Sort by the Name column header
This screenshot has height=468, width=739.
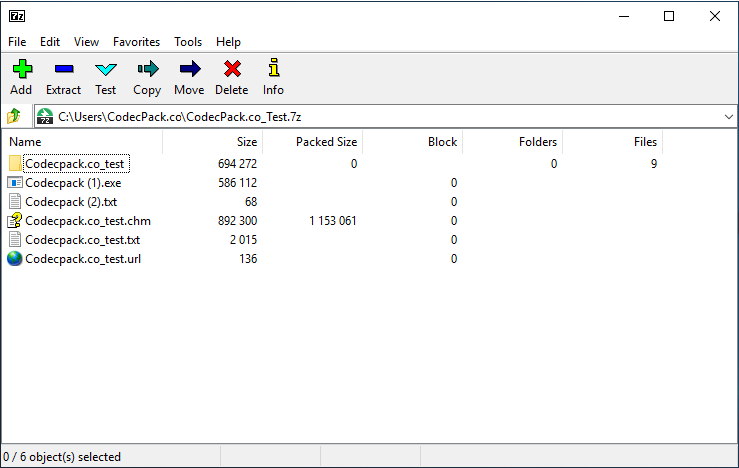point(26,142)
